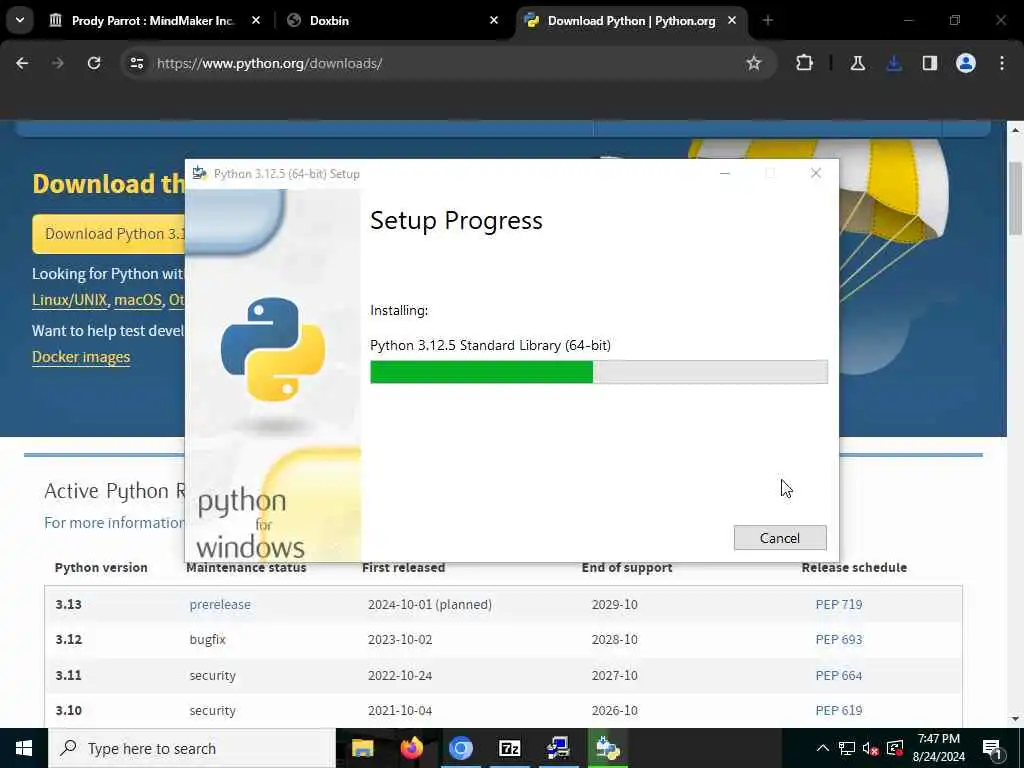Open the PEP 693 release schedule link
1024x768 pixels.
pos(839,639)
